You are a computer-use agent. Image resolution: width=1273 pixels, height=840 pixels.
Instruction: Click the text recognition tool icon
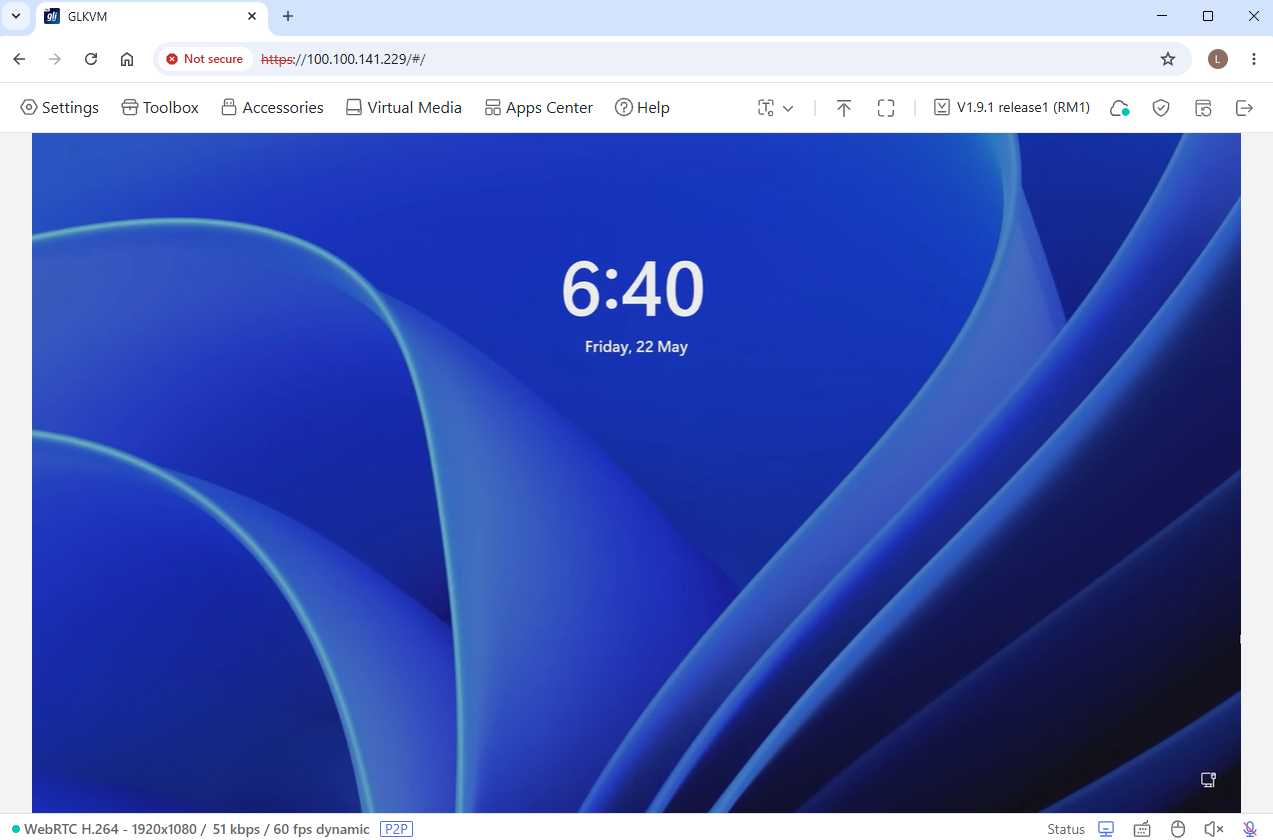click(x=766, y=108)
